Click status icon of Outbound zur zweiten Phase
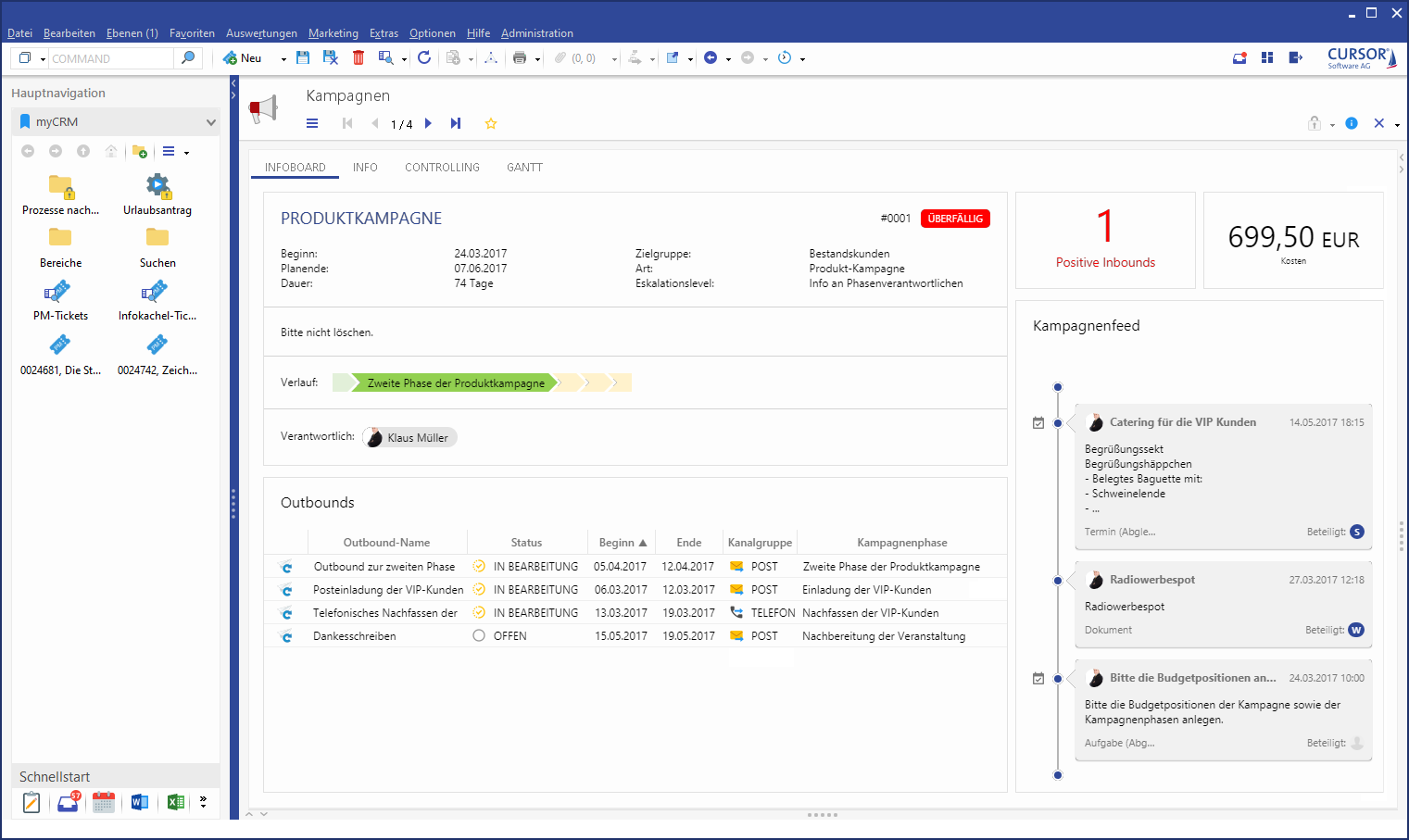1409x840 pixels. coord(479,567)
